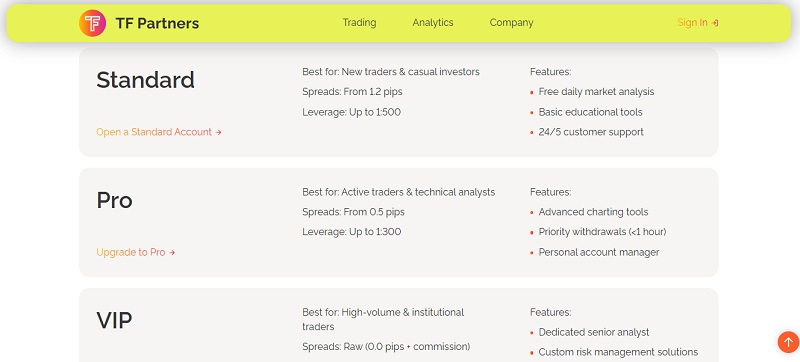800x362 pixels.
Task: Open a Standard Account link
Action: point(159,132)
